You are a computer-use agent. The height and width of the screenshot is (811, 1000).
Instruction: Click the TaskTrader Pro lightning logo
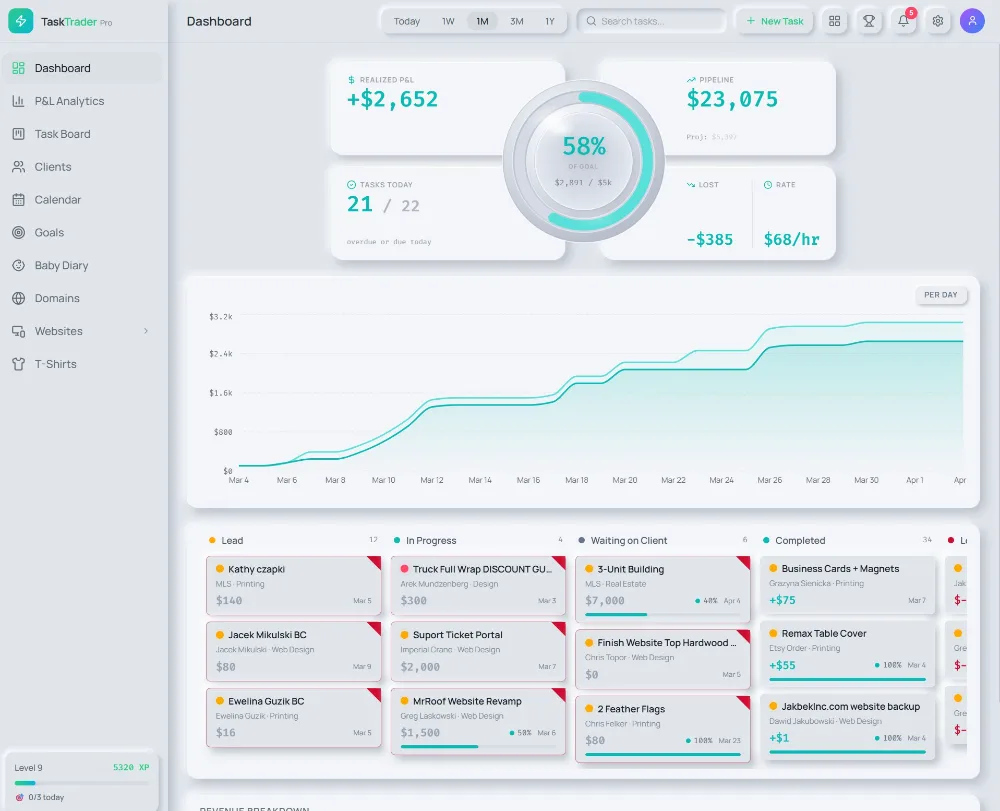21,21
